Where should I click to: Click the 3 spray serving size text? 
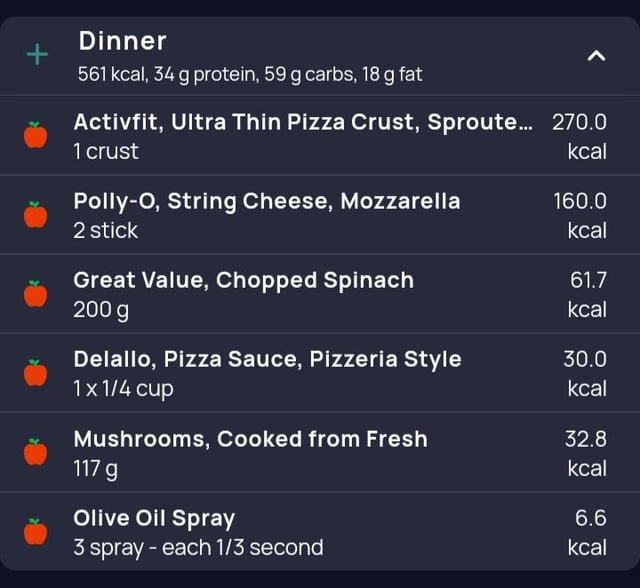tap(198, 548)
